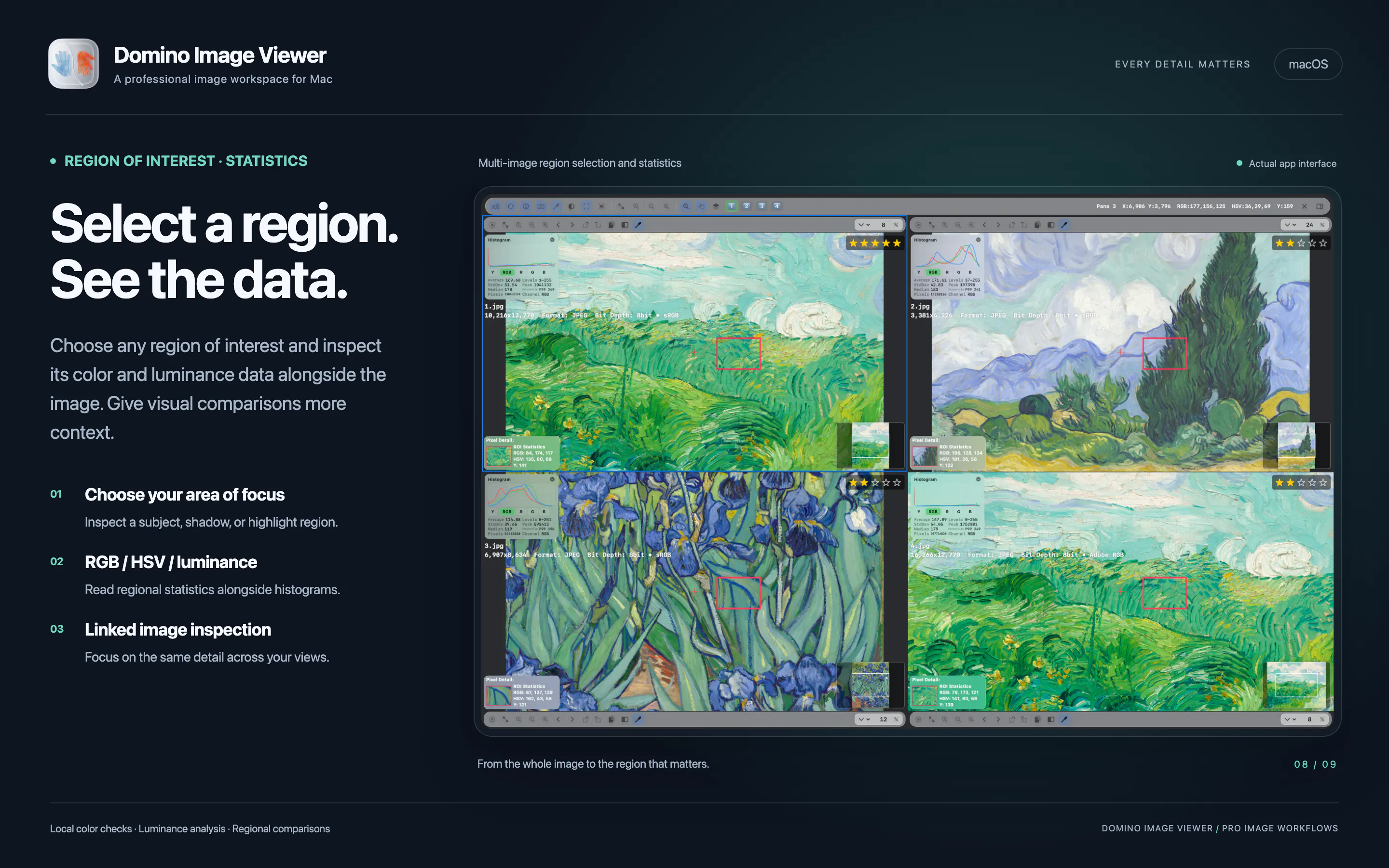The image size is (1389, 868).
Task: Click the ROI preview swatch in 2.jpg Pixel Detail
Action: coord(924,456)
